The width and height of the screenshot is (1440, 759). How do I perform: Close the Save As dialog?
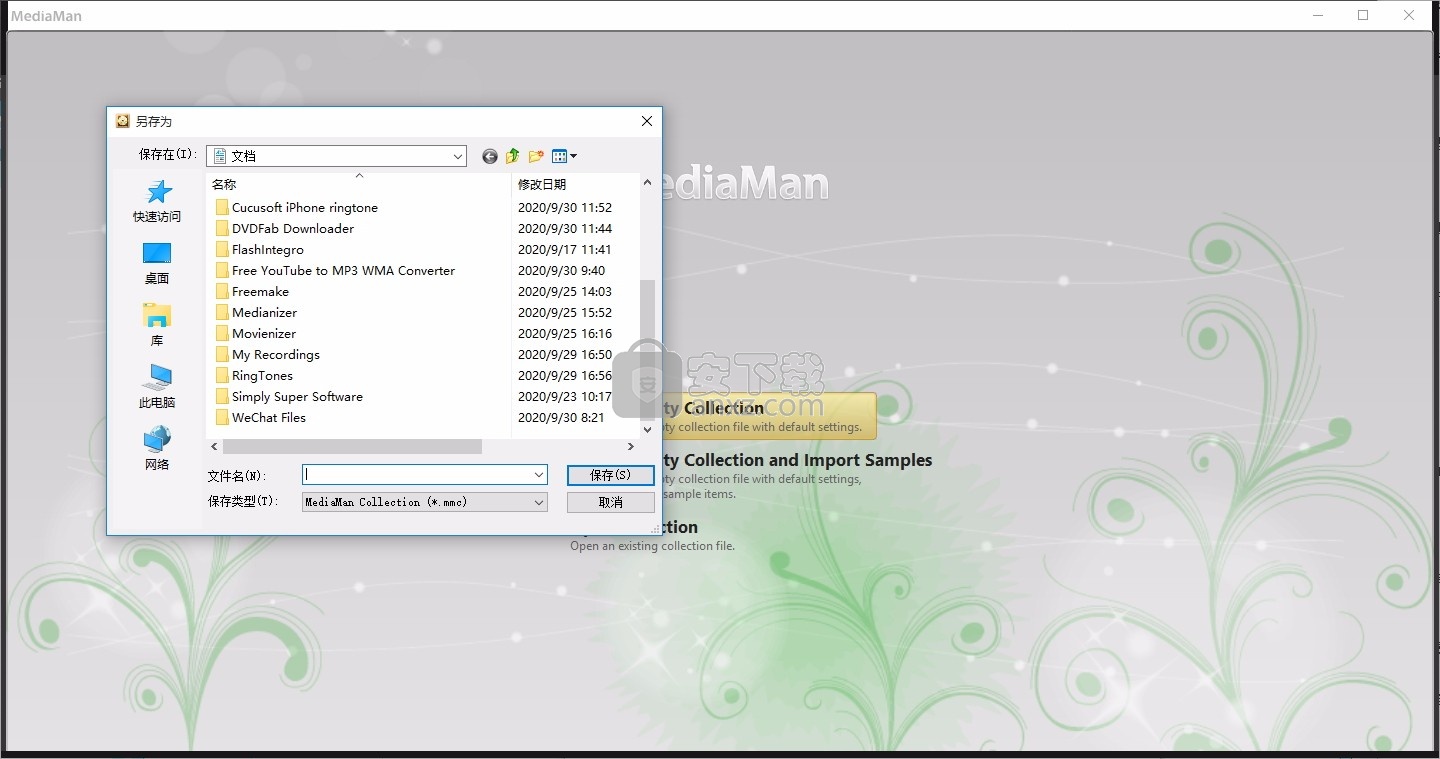(x=647, y=121)
